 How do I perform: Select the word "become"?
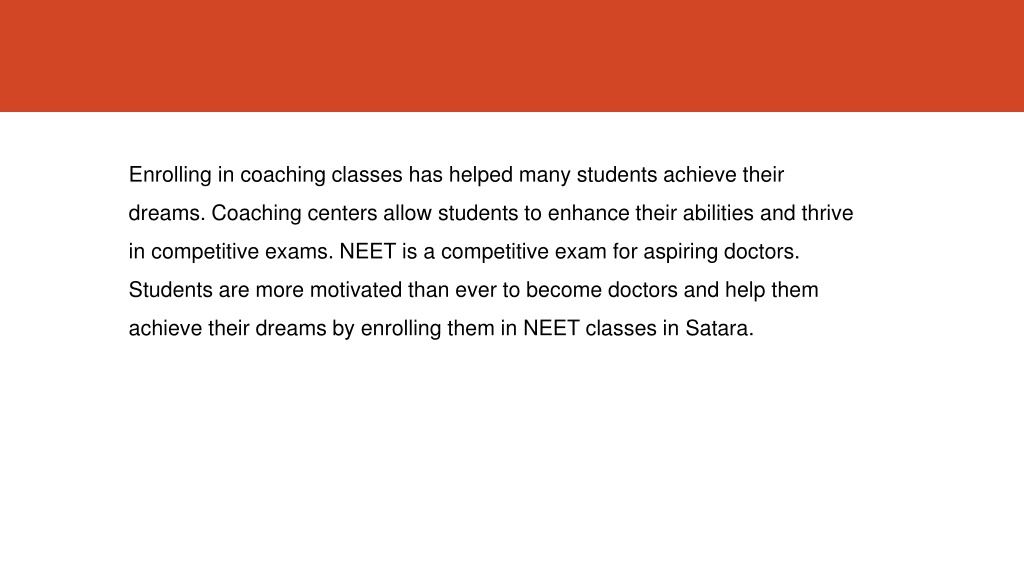click(564, 289)
